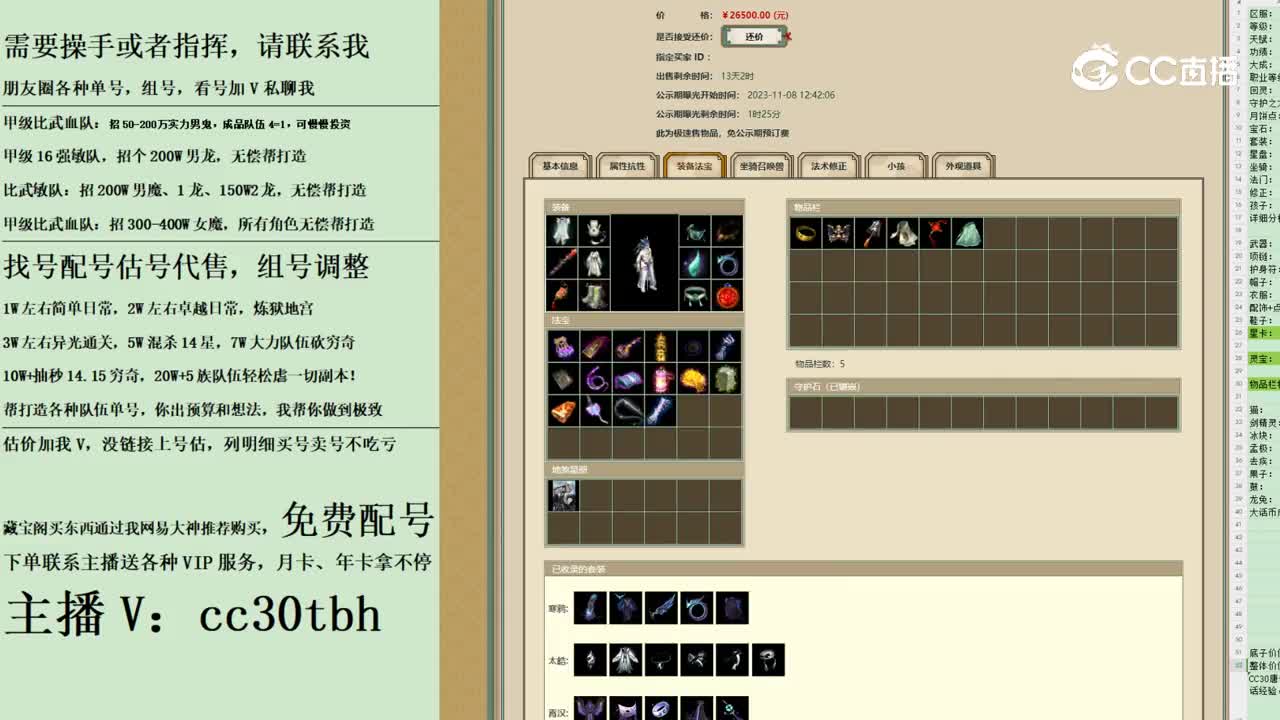
Task: Click the 物品栏数: 5 text
Action: pos(820,364)
